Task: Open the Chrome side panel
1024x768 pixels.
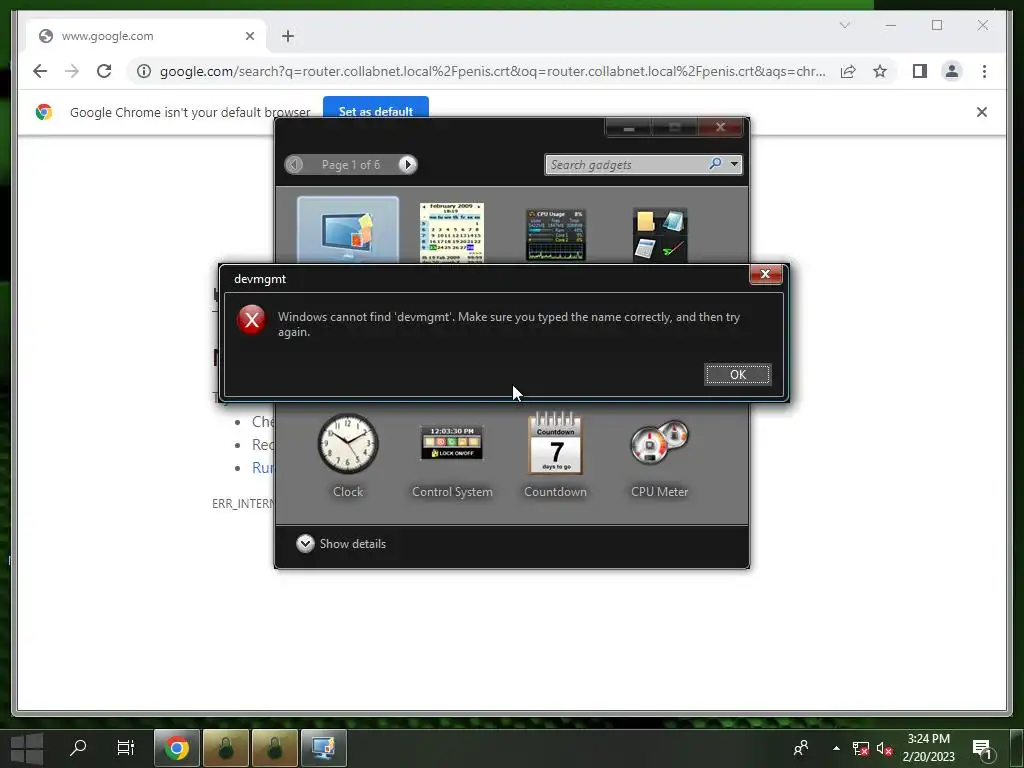Action: pyautogui.click(x=920, y=71)
